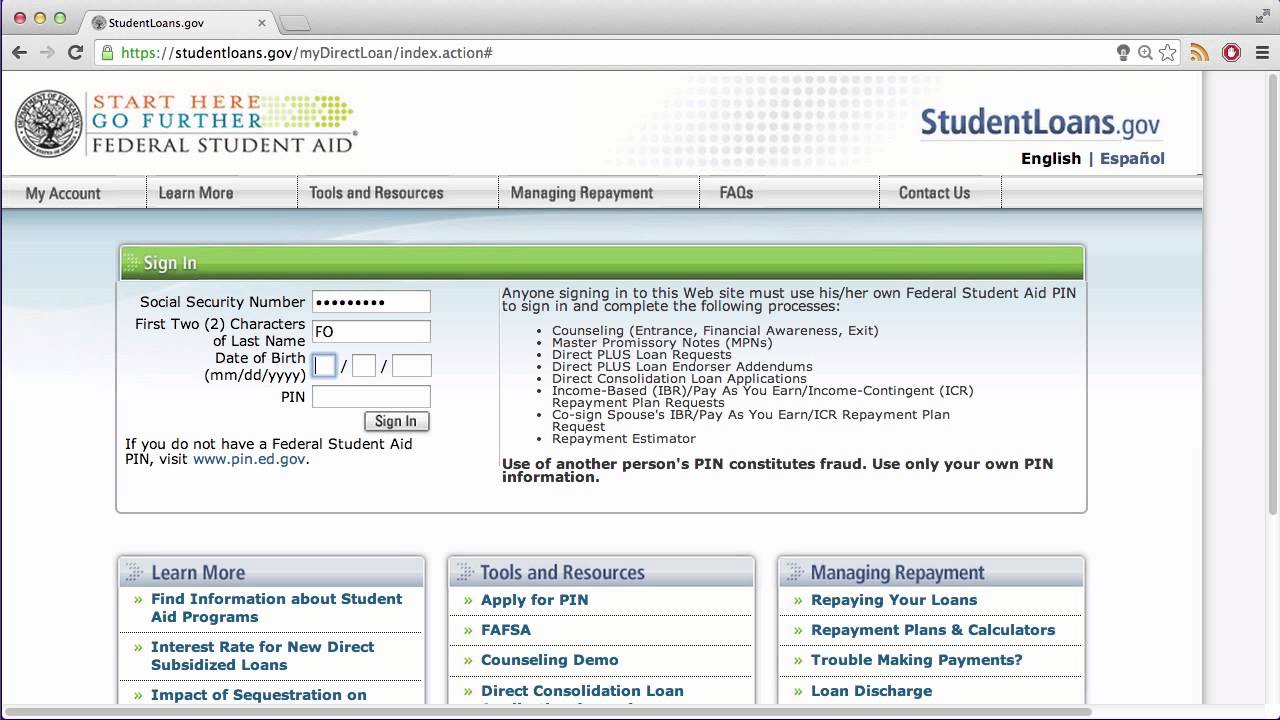Open the Direct Consolidation Loan link
The height and width of the screenshot is (720, 1280).
582,691
